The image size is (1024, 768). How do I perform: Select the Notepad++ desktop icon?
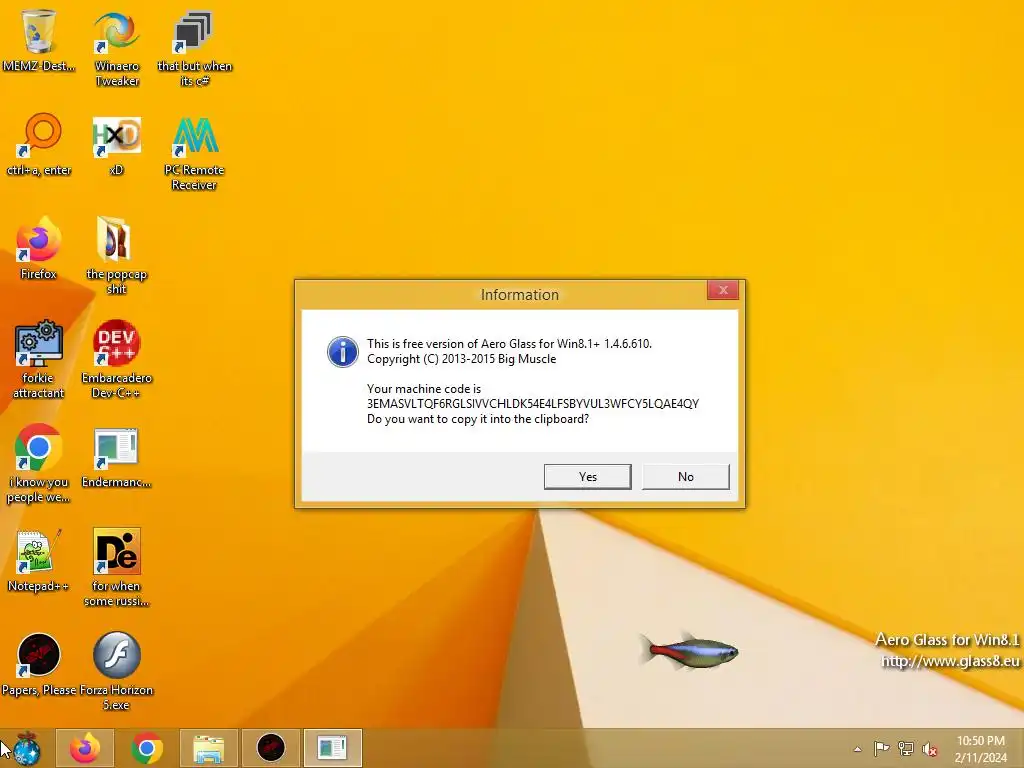(x=39, y=560)
